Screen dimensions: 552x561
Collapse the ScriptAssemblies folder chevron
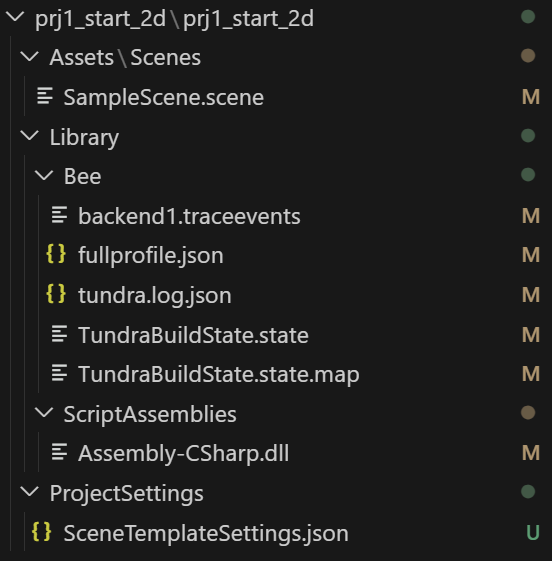(44, 413)
